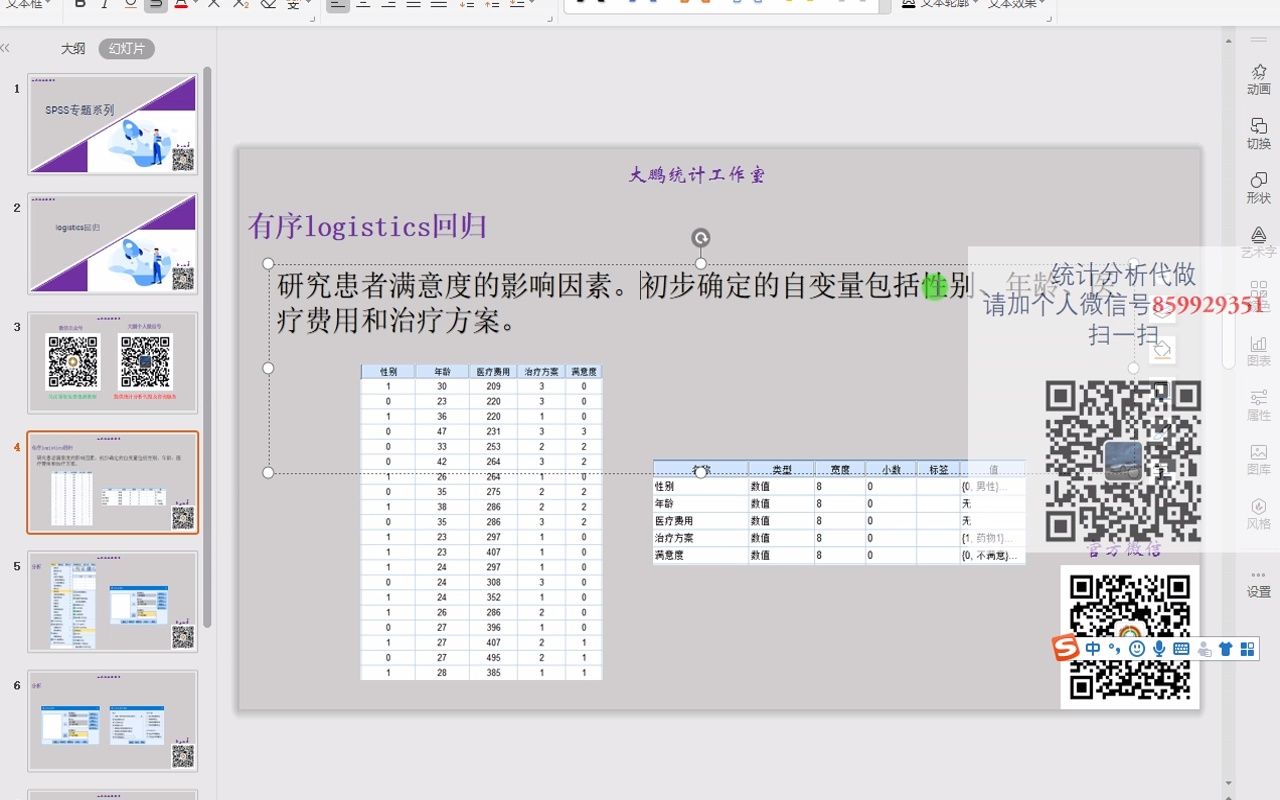This screenshot has height=800, width=1280.
Task: Open Sogou soft keyboard icon
Action: point(1181,649)
